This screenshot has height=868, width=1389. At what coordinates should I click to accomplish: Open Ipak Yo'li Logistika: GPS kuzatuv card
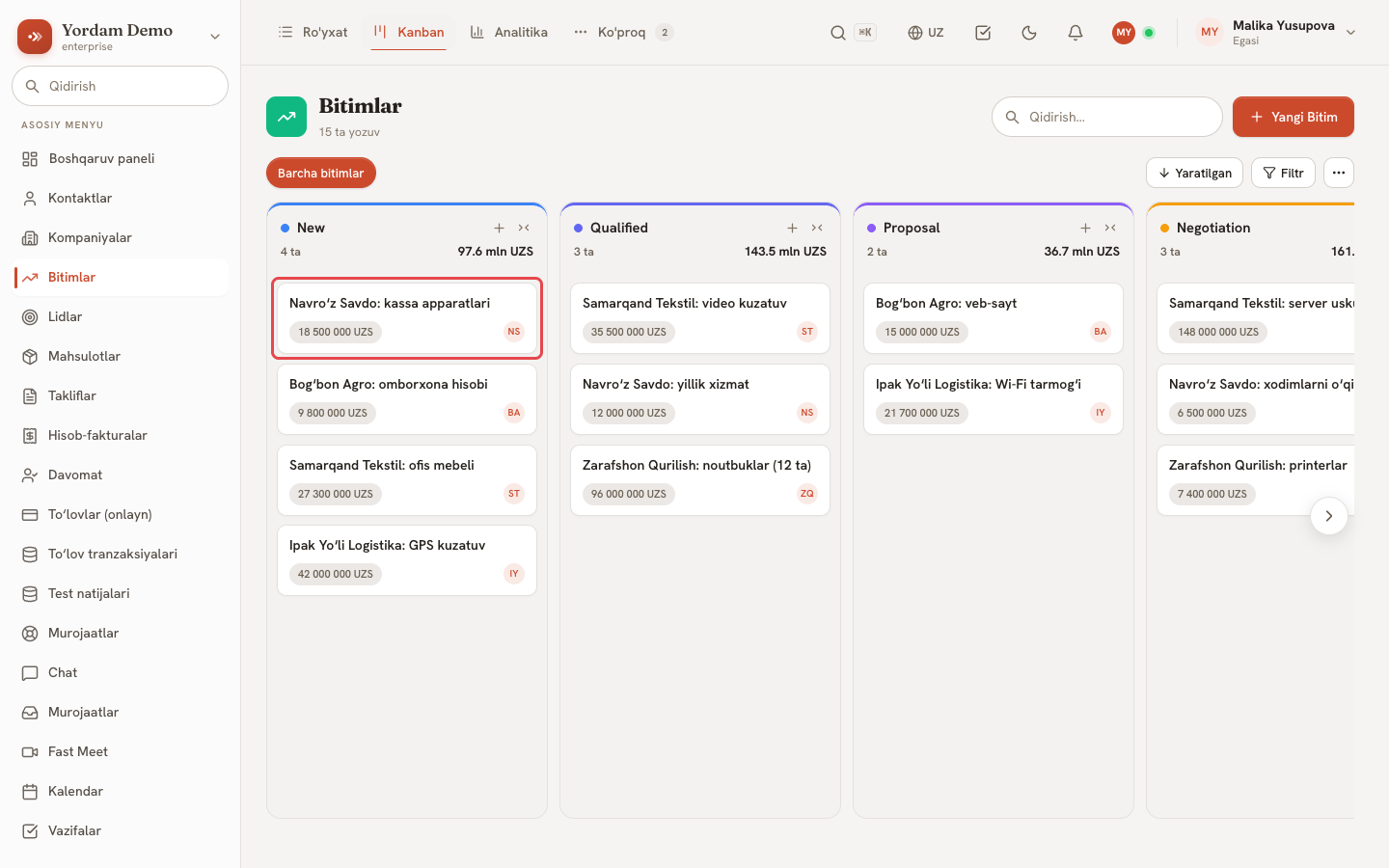[x=407, y=560]
